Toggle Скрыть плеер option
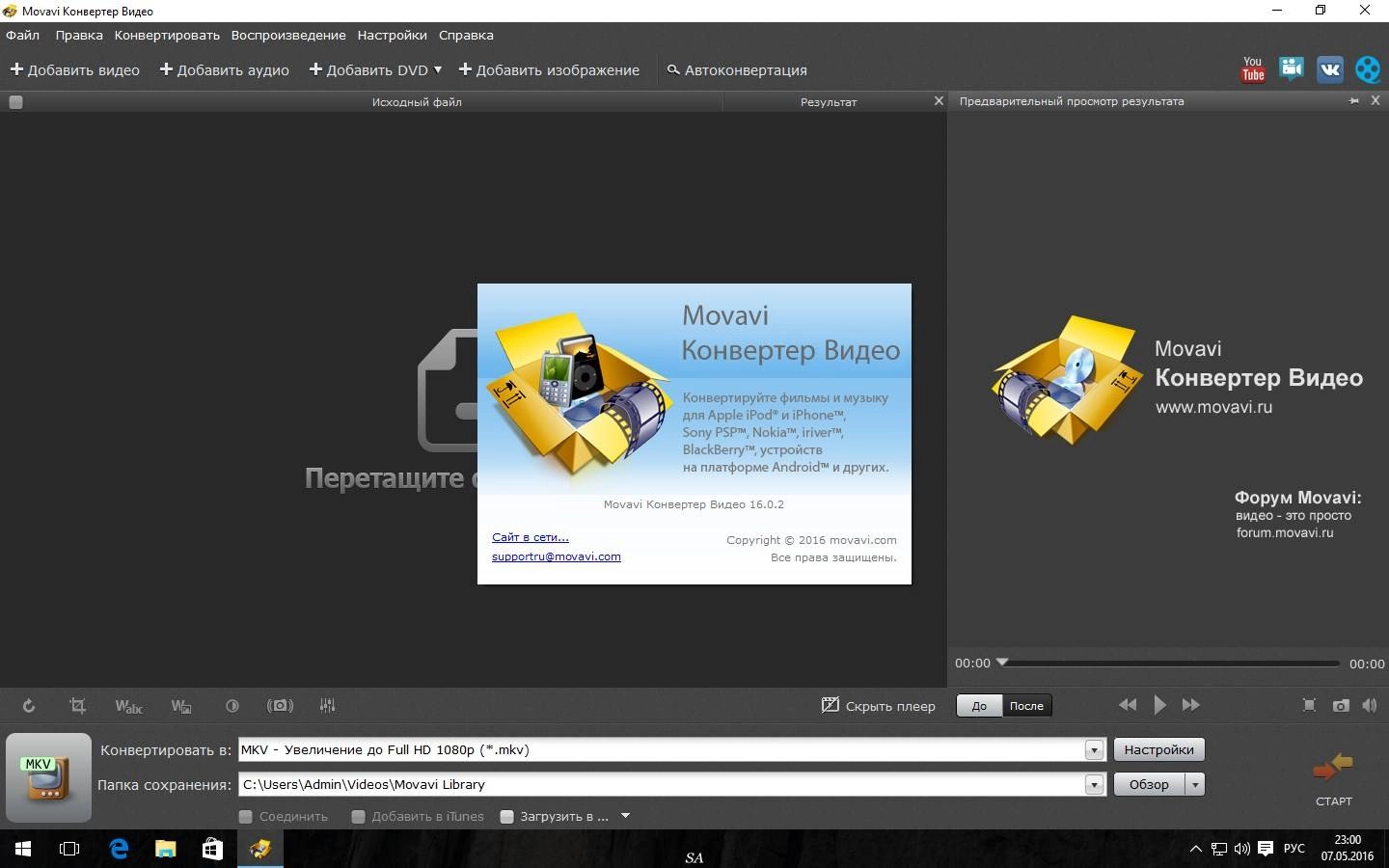Image resolution: width=1389 pixels, height=868 pixels. (x=879, y=706)
